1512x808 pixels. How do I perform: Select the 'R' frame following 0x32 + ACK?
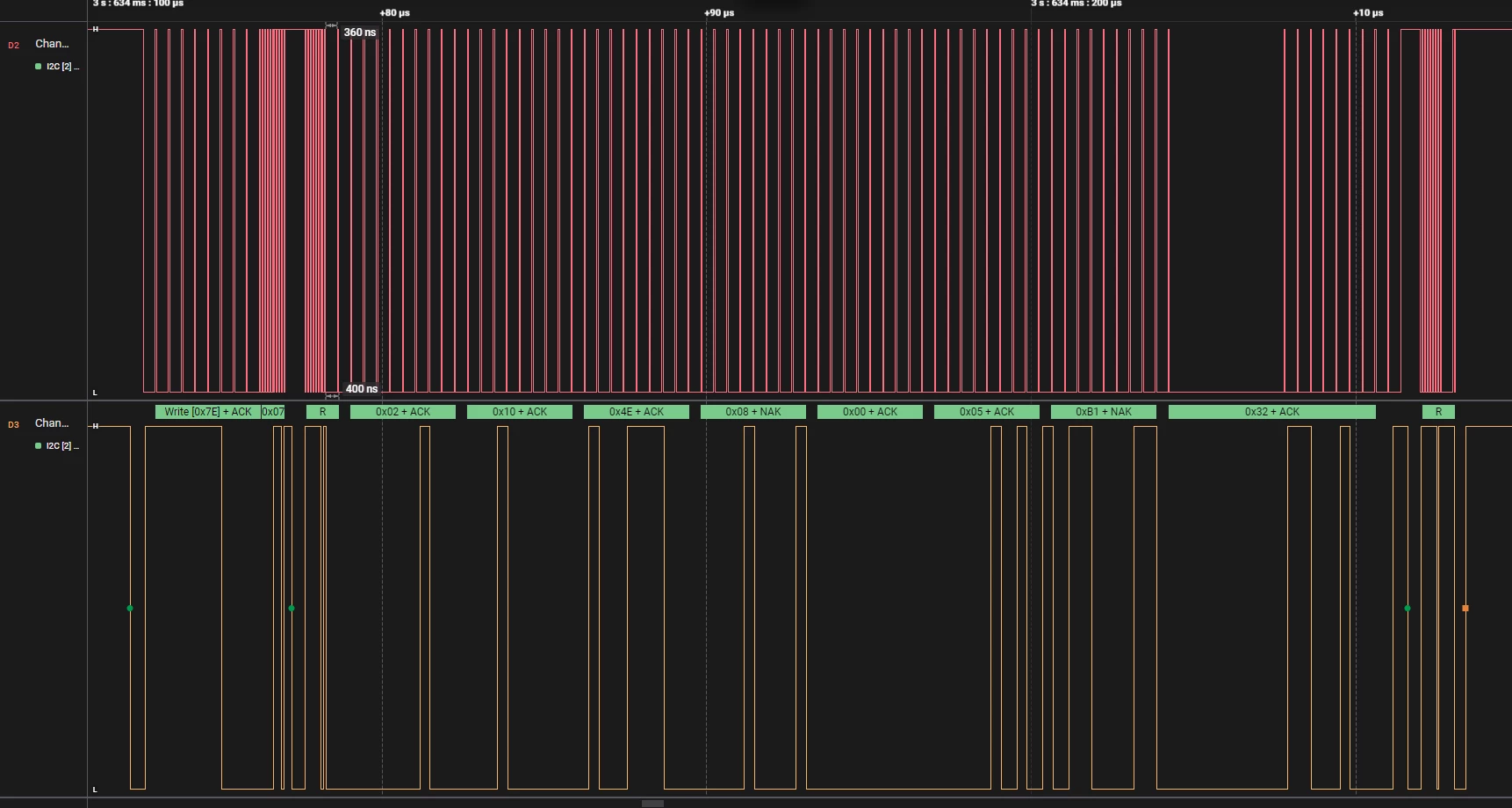click(1438, 412)
